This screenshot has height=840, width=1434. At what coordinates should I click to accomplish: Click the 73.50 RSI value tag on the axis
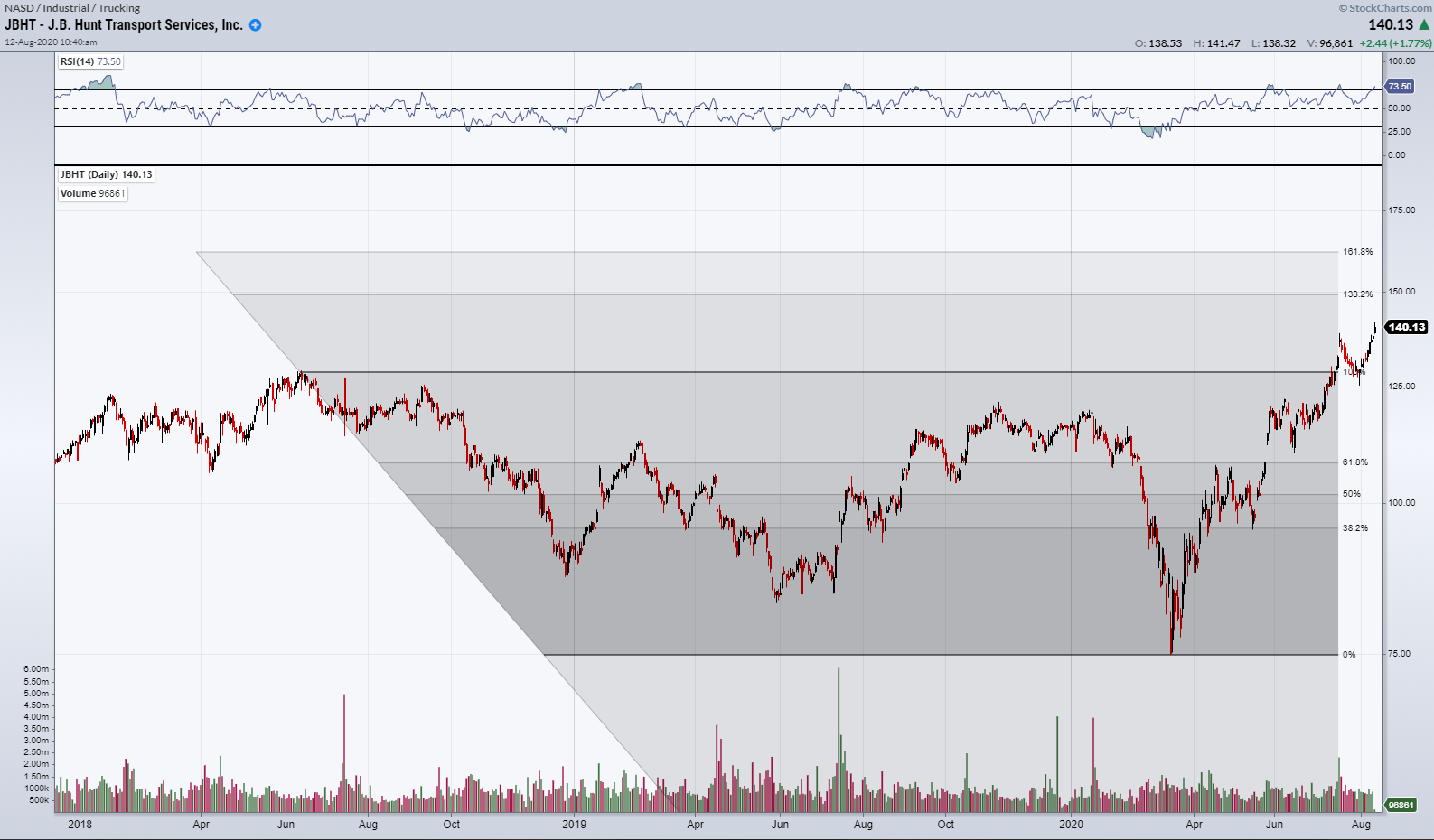click(x=1399, y=87)
